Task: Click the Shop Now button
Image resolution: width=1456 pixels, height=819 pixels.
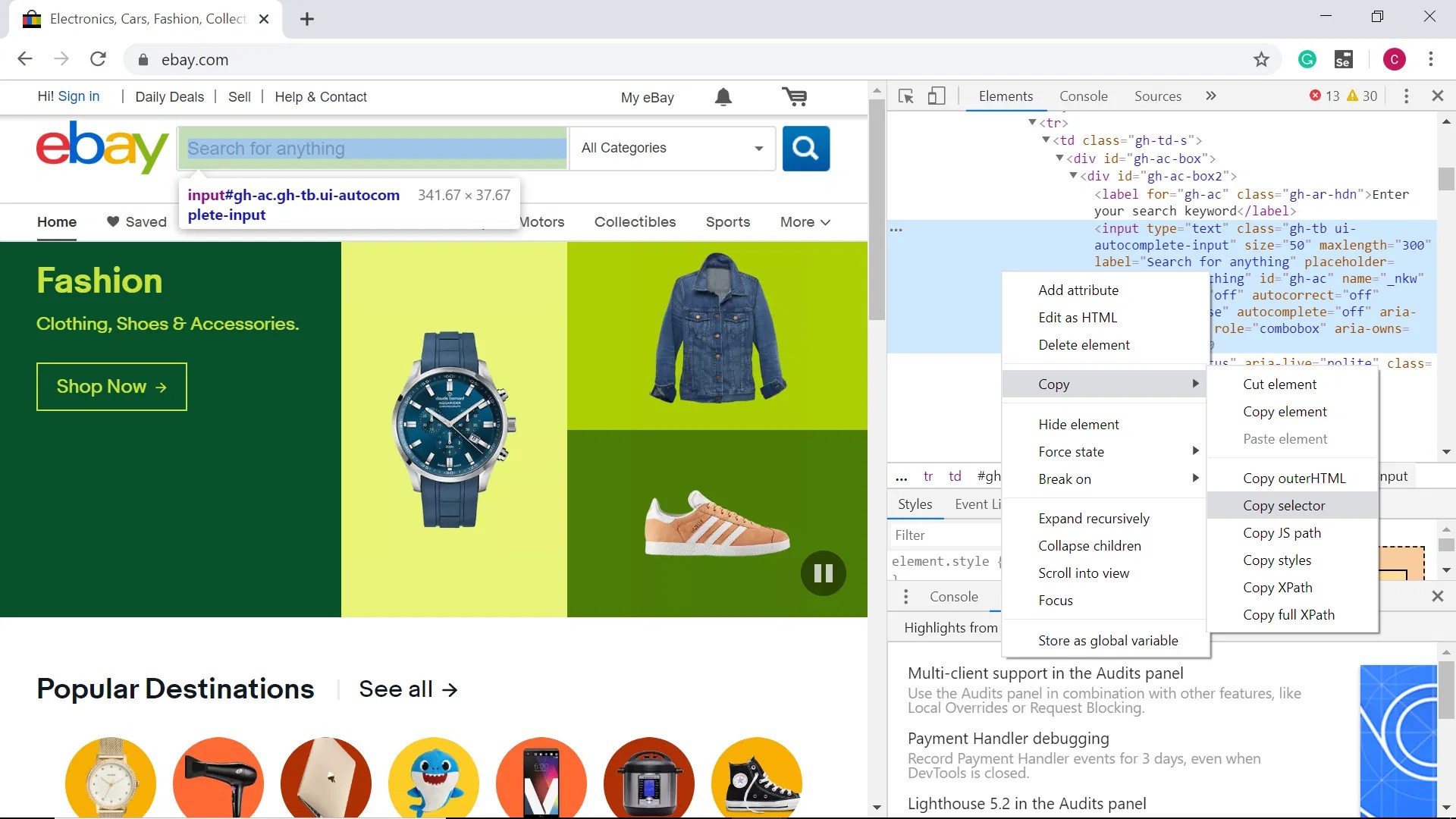Action: (111, 387)
